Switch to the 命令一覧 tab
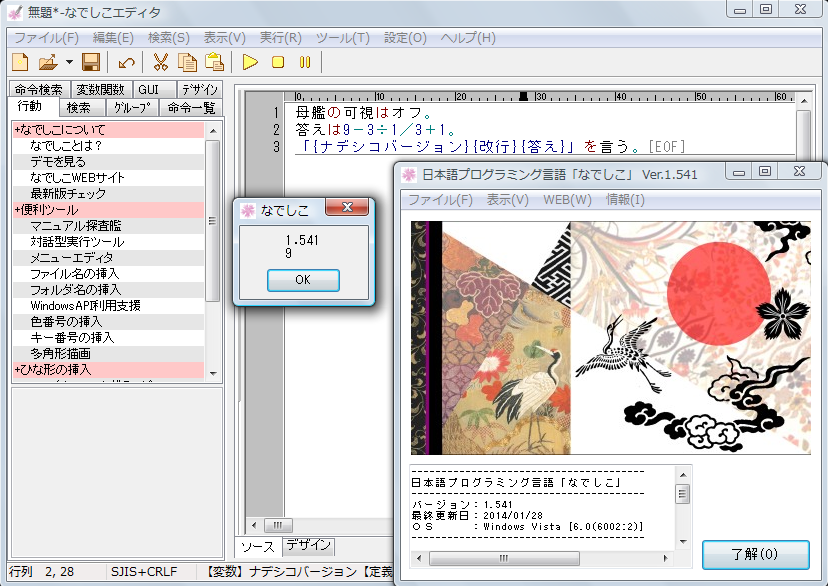 (x=191, y=108)
